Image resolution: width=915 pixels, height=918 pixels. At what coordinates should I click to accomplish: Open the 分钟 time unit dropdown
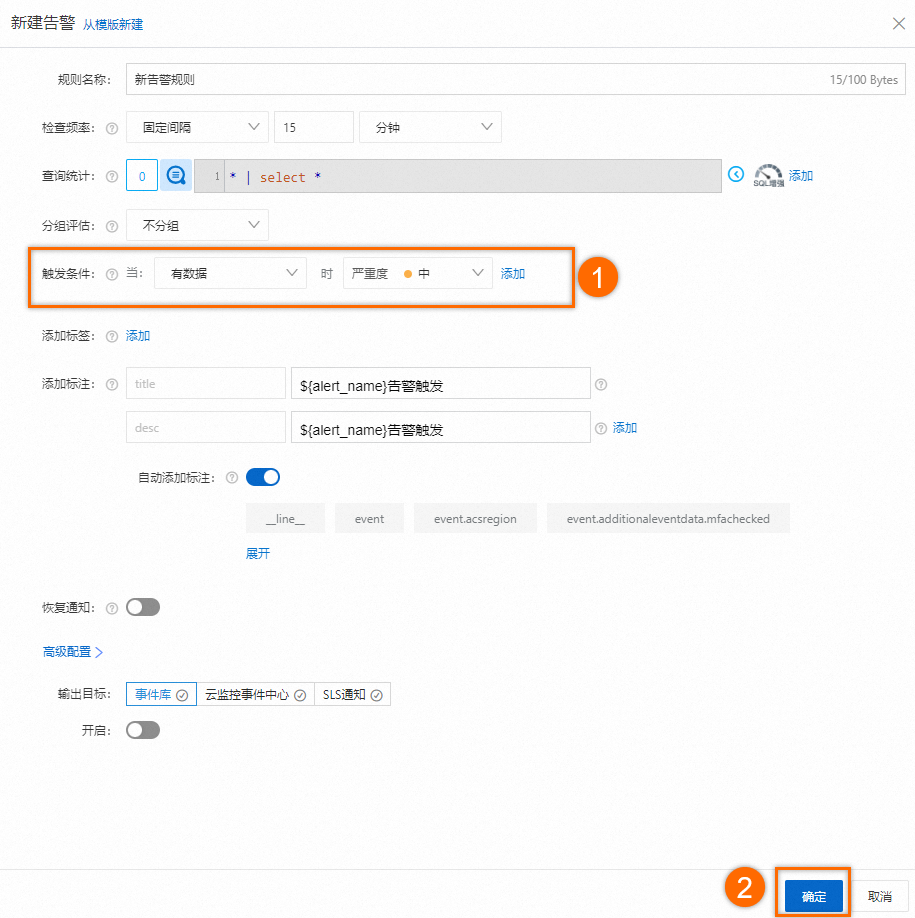click(x=430, y=127)
